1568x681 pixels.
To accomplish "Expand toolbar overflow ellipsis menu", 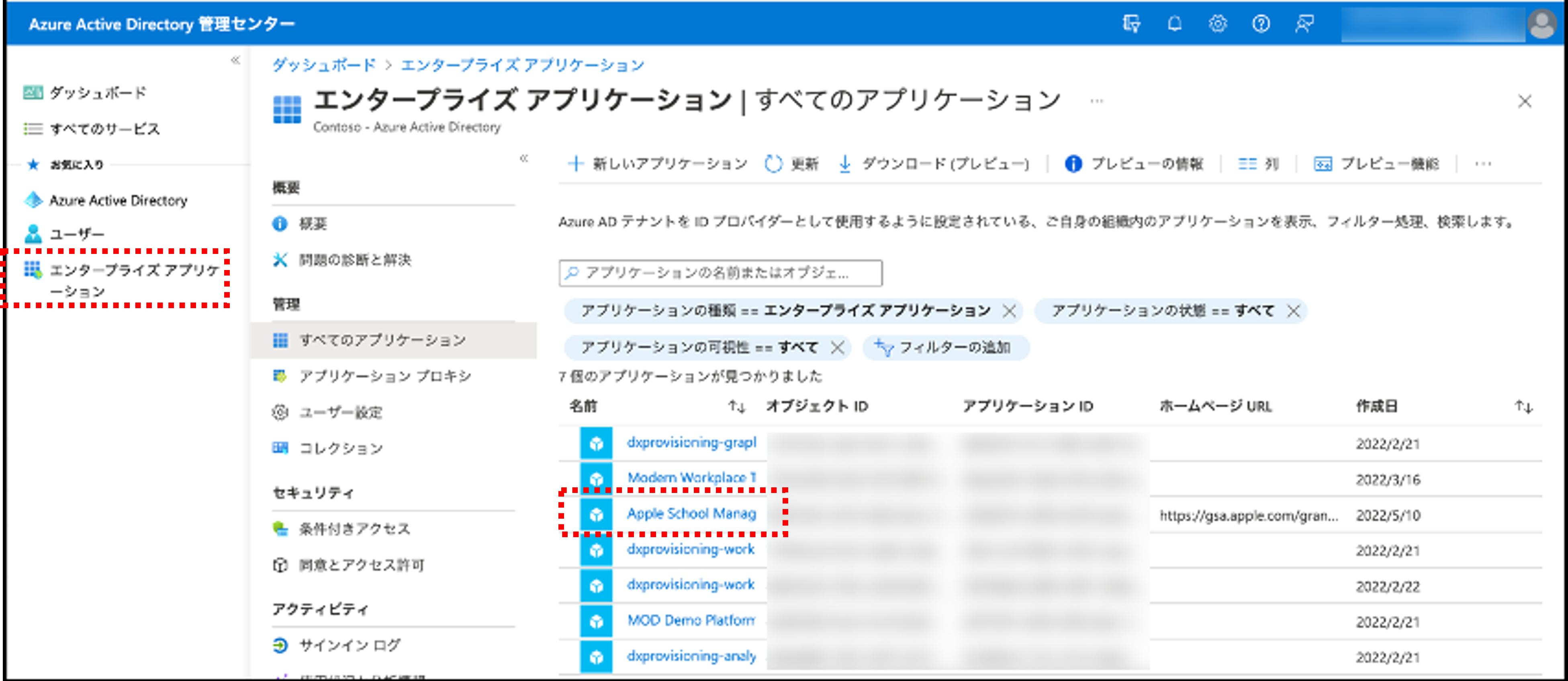I will (1483, 164).
